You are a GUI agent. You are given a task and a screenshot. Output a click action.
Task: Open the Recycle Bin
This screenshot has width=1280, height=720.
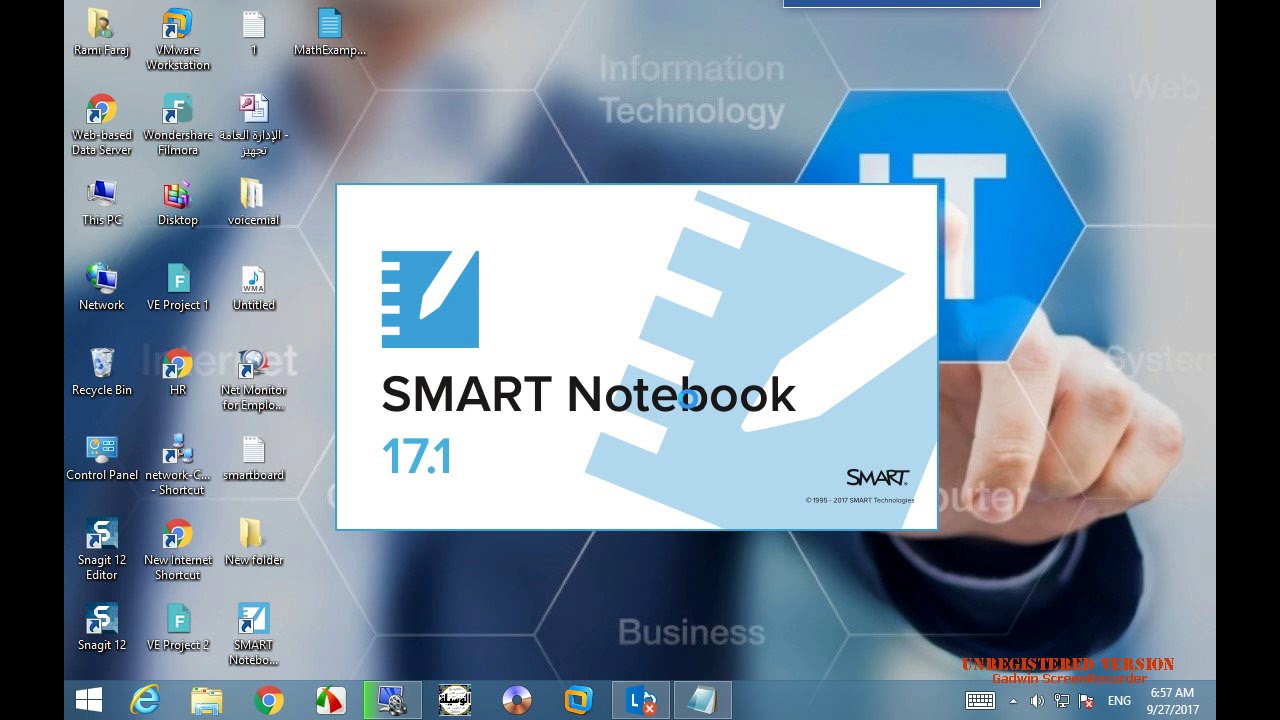tap(101, 373)
